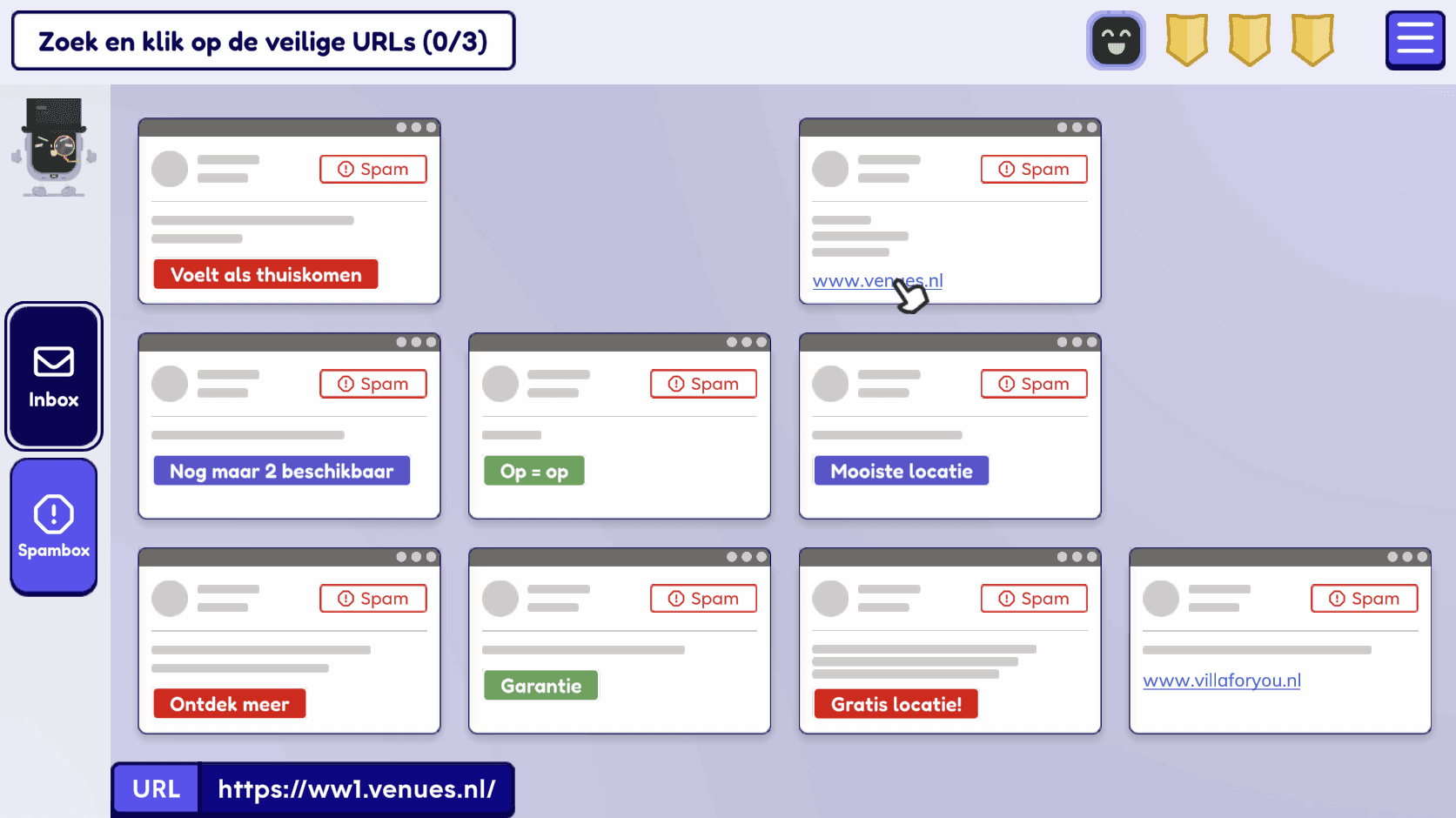The width and height of the screenshot is (1456, 818).
Task: Click the rightmost gold shield icon
Action: coord(1312,39)
